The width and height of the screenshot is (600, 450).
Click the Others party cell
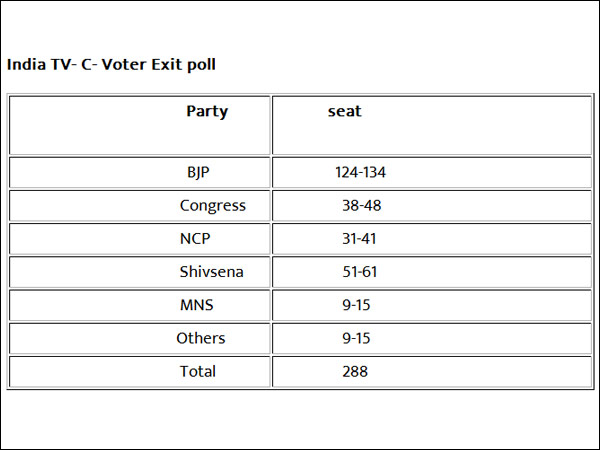coord(201,338)
